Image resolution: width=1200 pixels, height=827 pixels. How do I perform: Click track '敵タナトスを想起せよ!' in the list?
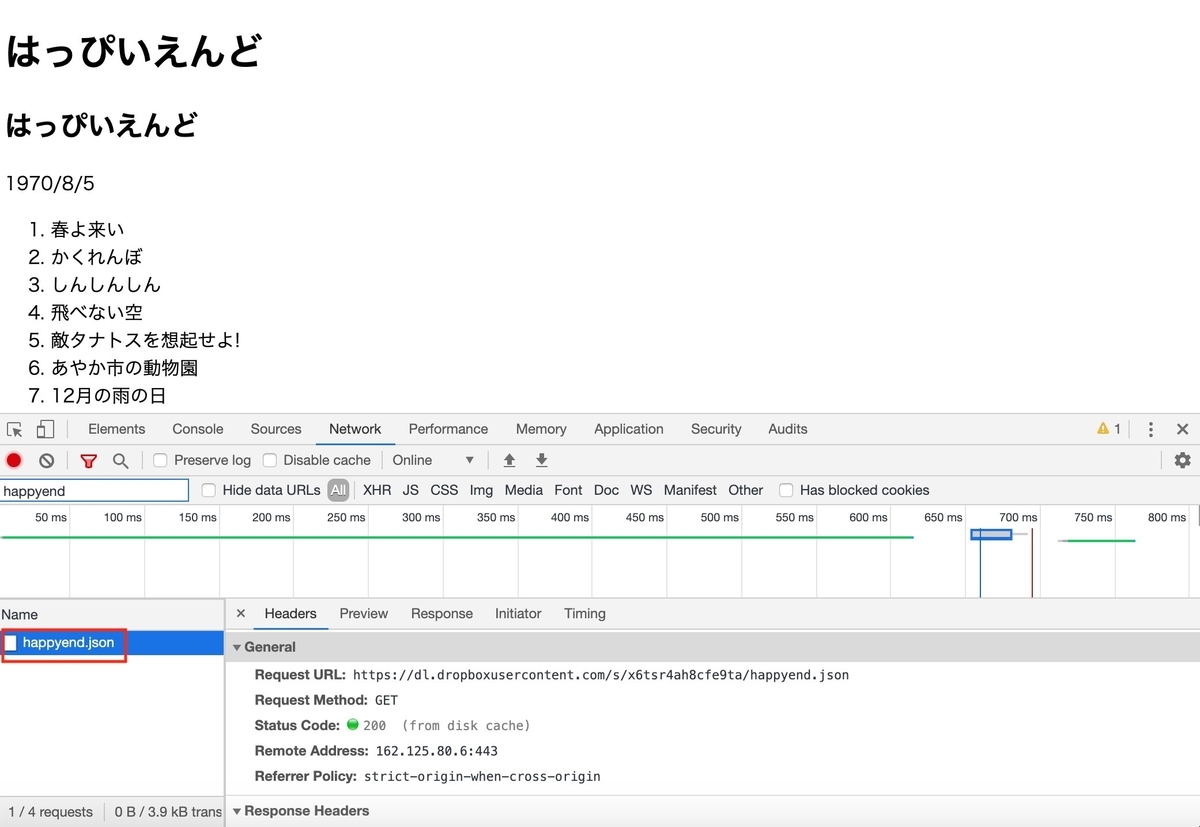coord(145,340)
